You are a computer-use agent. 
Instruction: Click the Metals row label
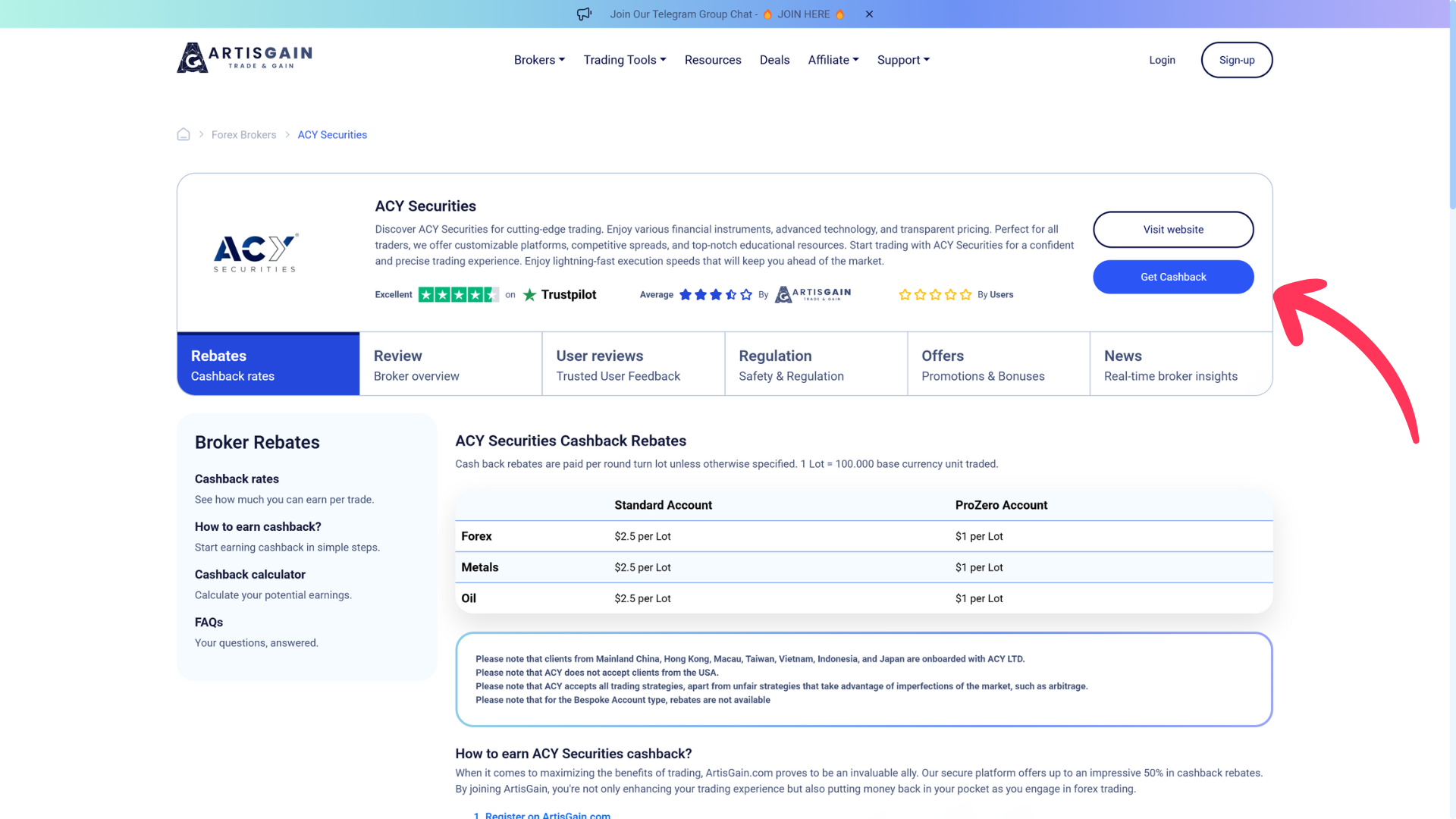pos(480,567)
